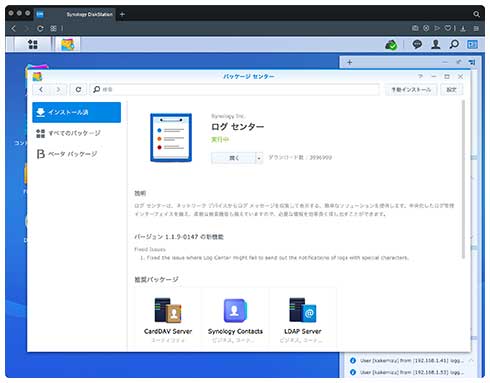The image size is (490, 383).
Task: Click the browser heart bookmark icon
Action: 448,28
